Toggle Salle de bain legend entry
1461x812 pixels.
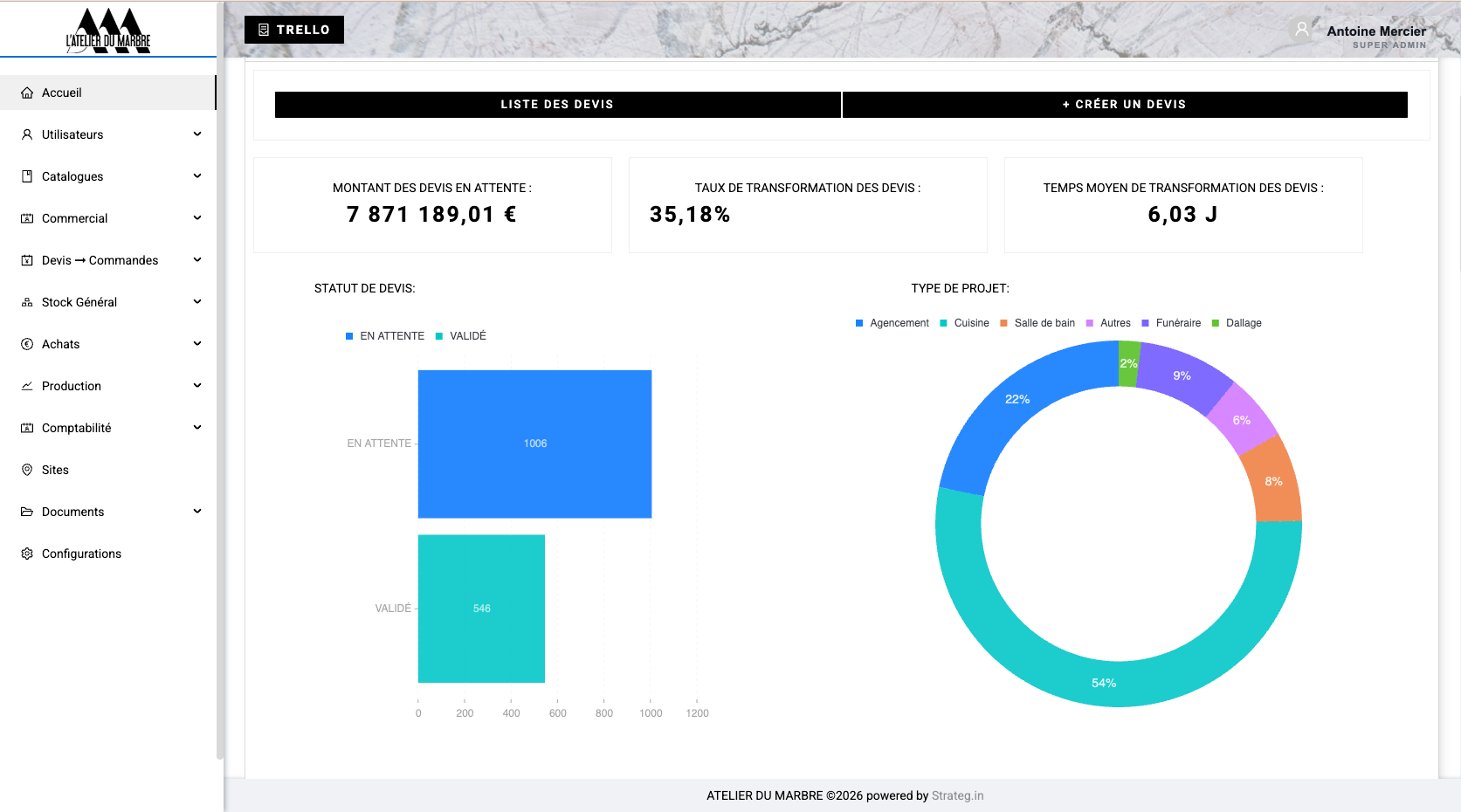[1037, 323]
